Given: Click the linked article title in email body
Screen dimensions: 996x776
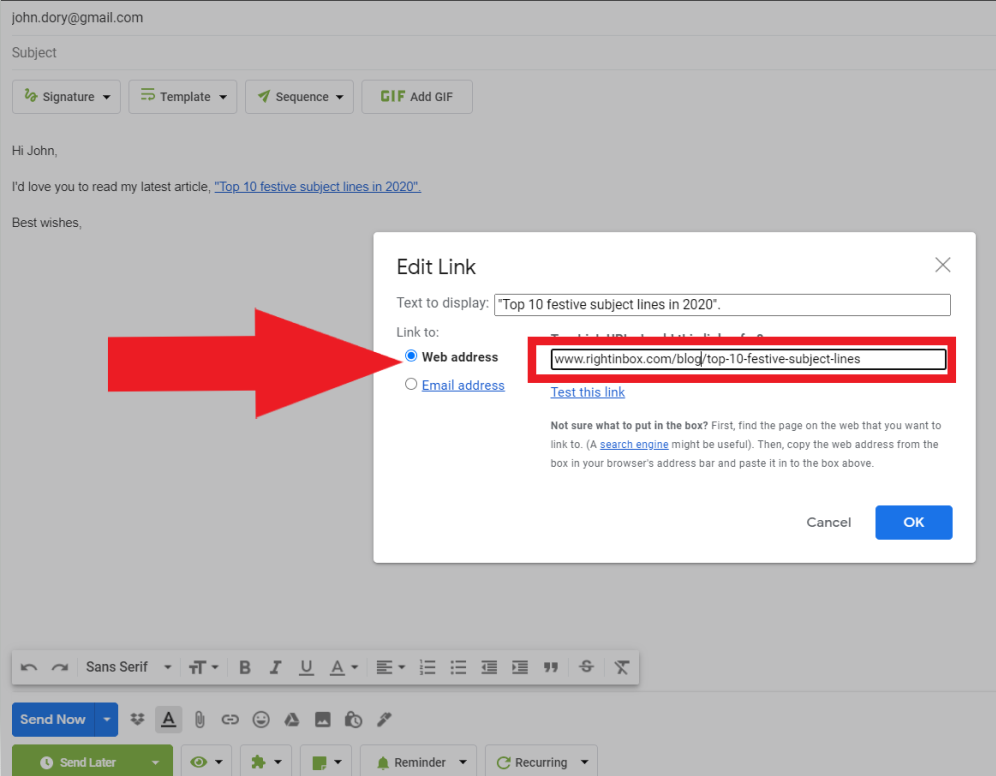Looking at the screenshot, I should point(318,187).
